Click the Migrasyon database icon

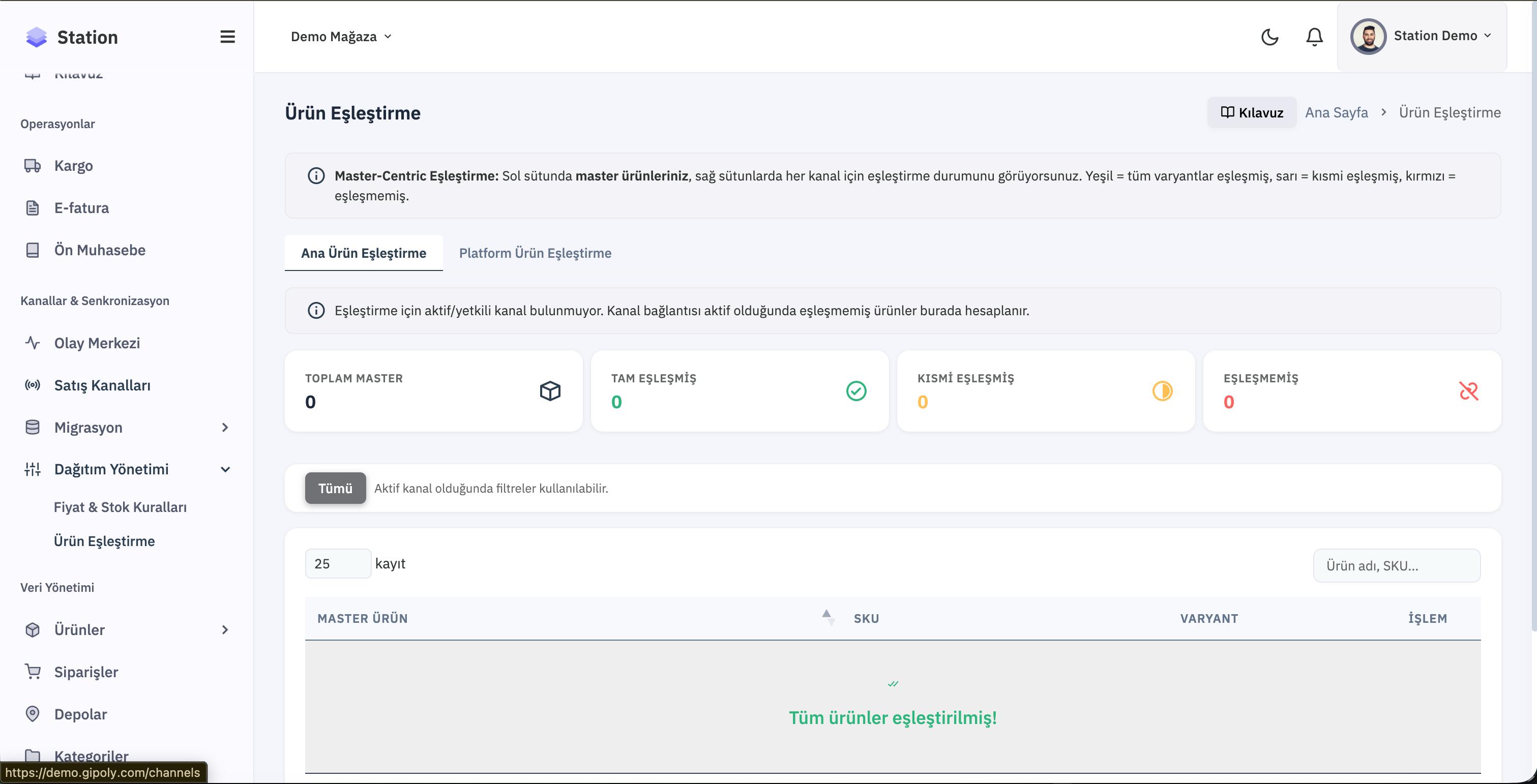33,427
